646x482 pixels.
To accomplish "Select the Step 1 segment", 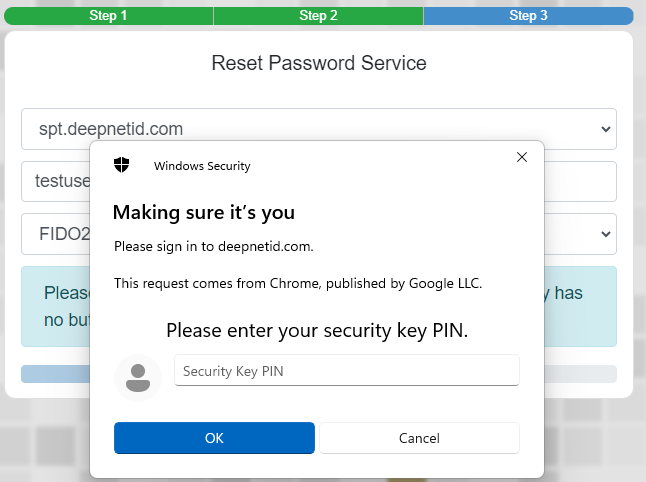I will [x=108, y=16].
